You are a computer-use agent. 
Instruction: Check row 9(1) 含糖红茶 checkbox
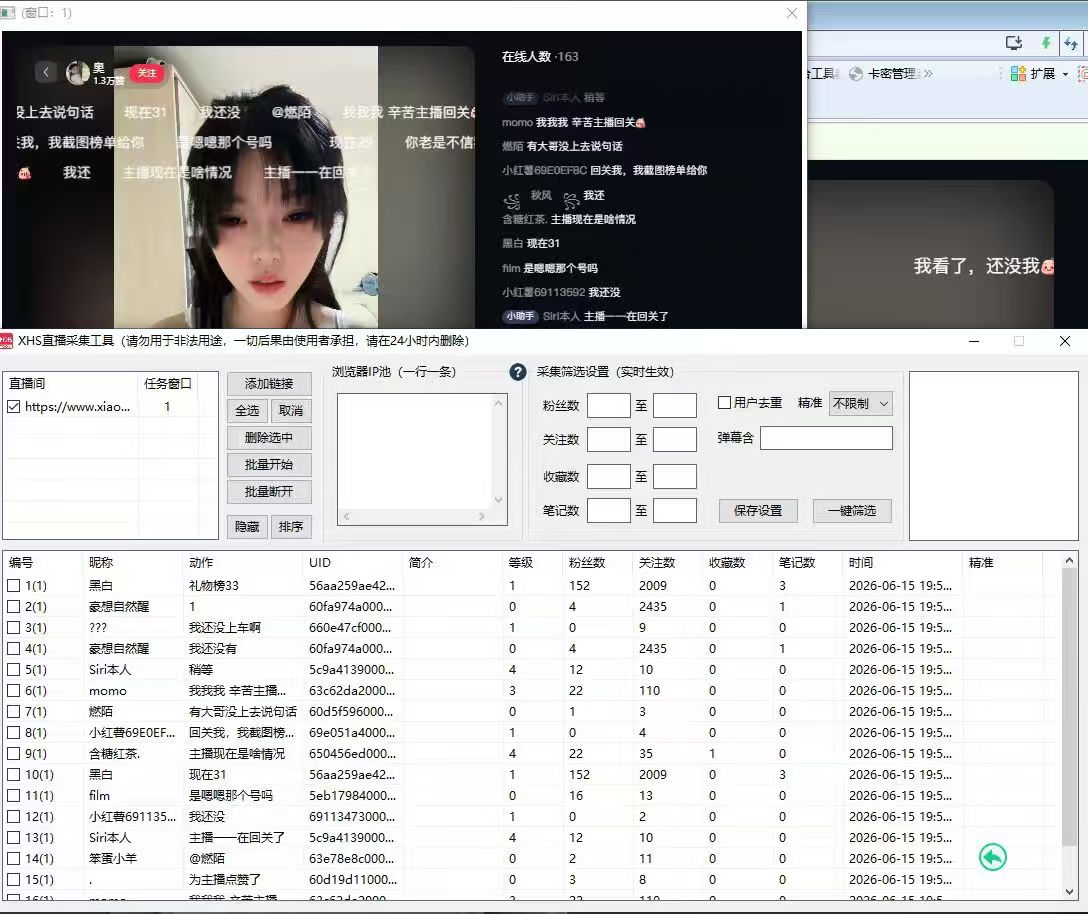click(14, 754)
